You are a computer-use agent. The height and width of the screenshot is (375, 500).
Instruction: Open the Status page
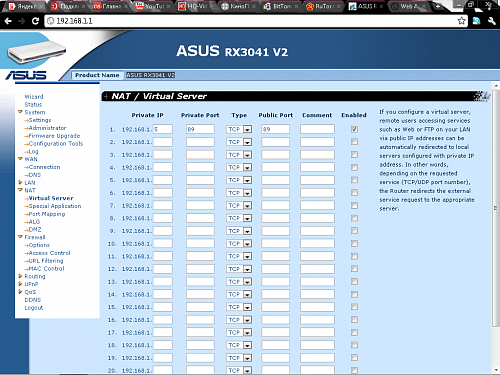tap(33, 104)
